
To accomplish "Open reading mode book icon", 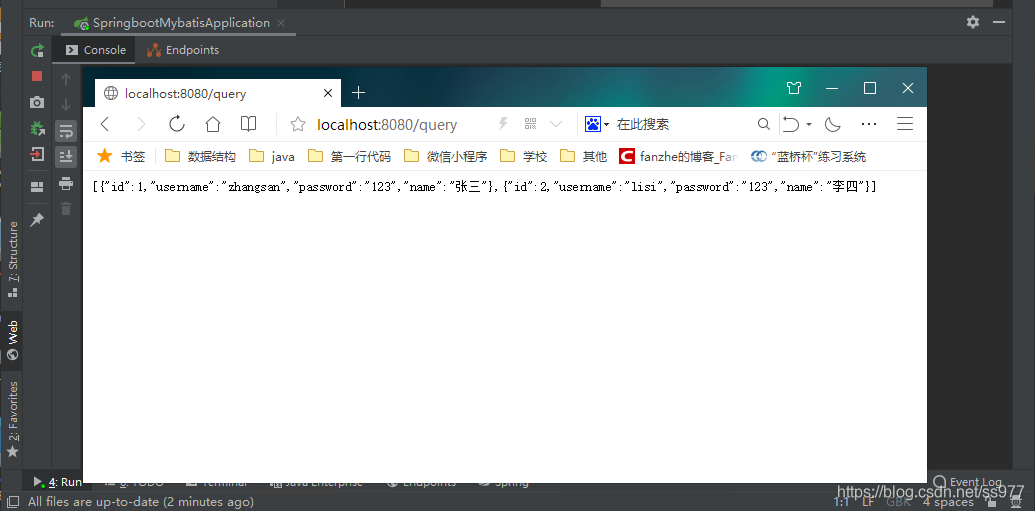I will coord(248,124).
